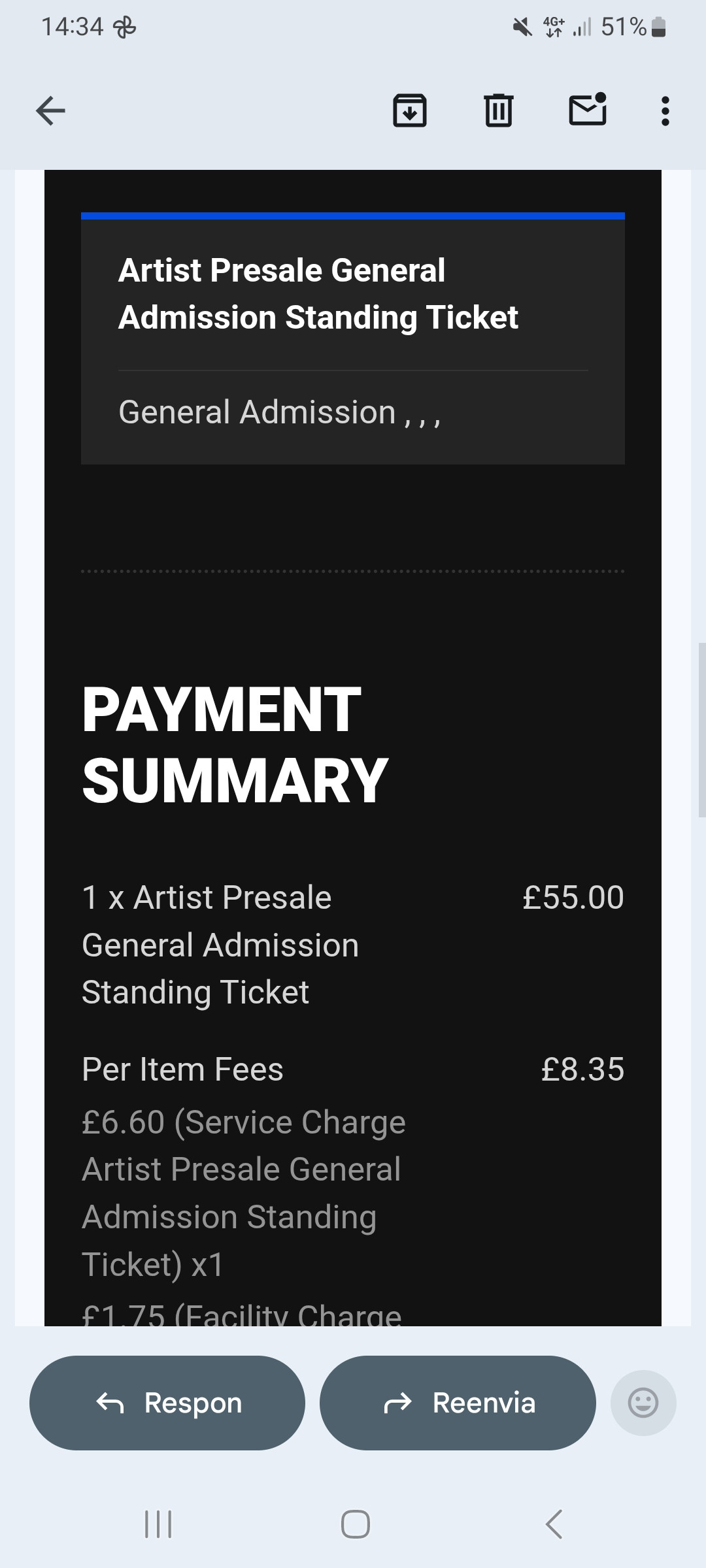Viewport: 706px width, 1568px height.
Task: Archive this email with the archive icon
Action: (x=409, y=110)
